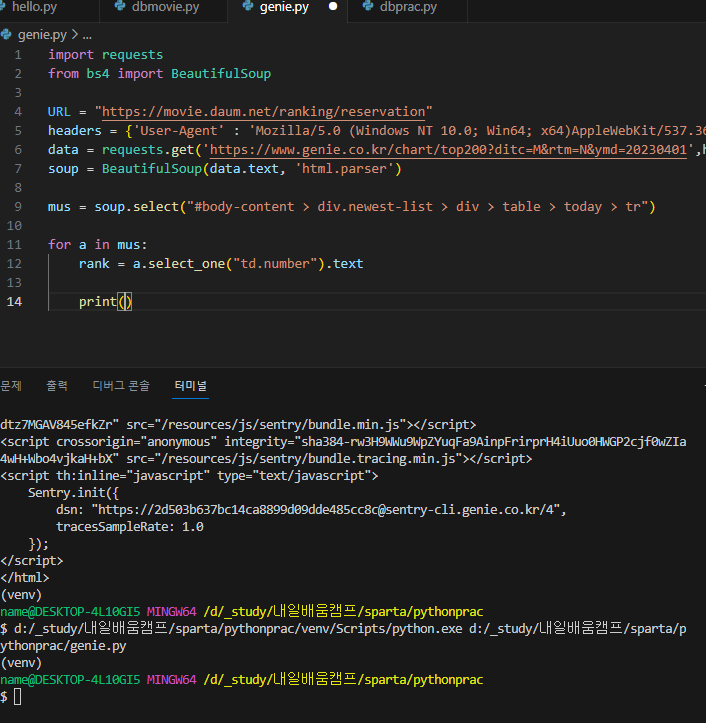Screen dimensions: 706x723
Task: Select the genie.py editor tab
Action: click(x=284, y=7)
